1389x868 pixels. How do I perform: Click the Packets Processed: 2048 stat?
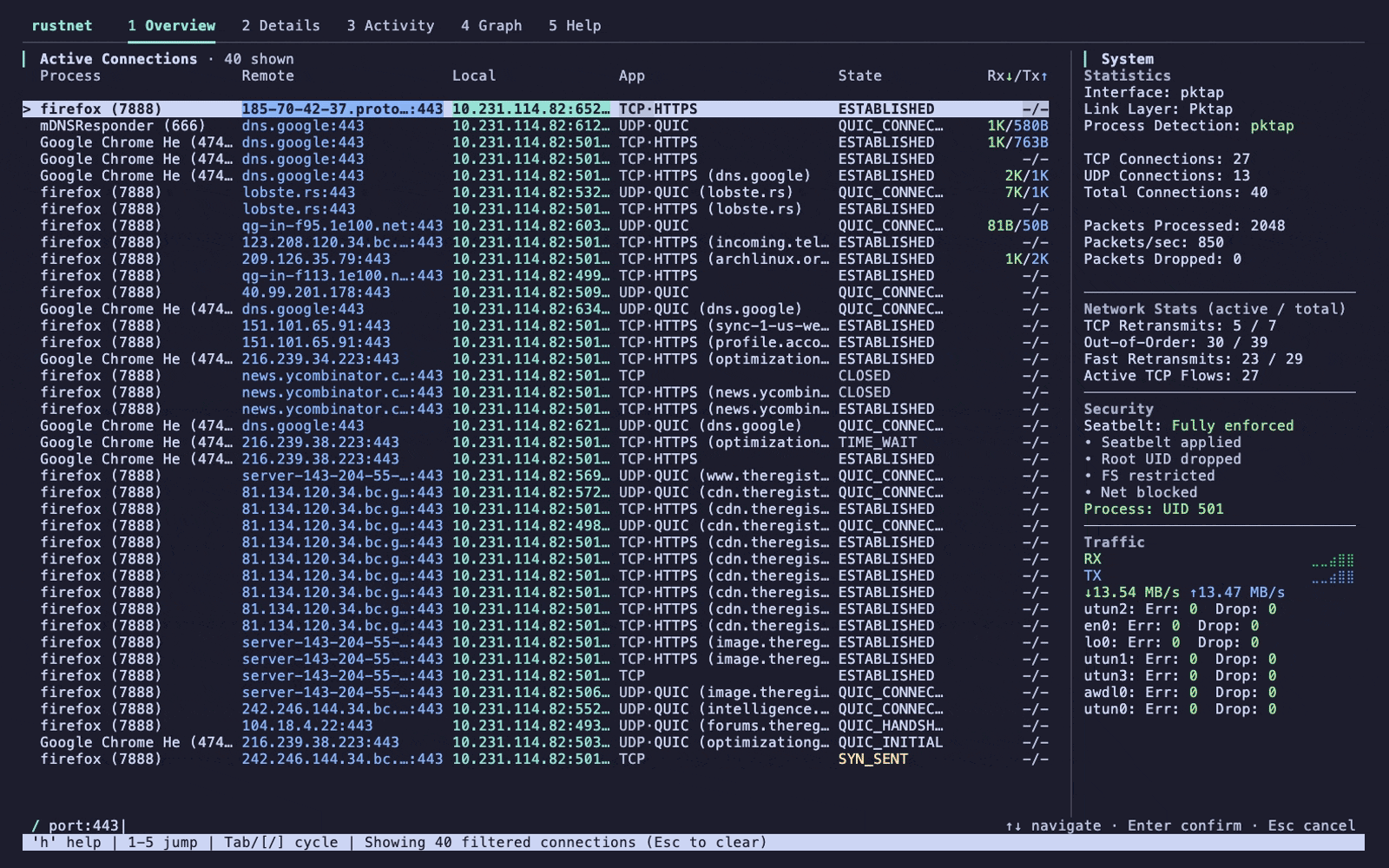coord(1184,226)
